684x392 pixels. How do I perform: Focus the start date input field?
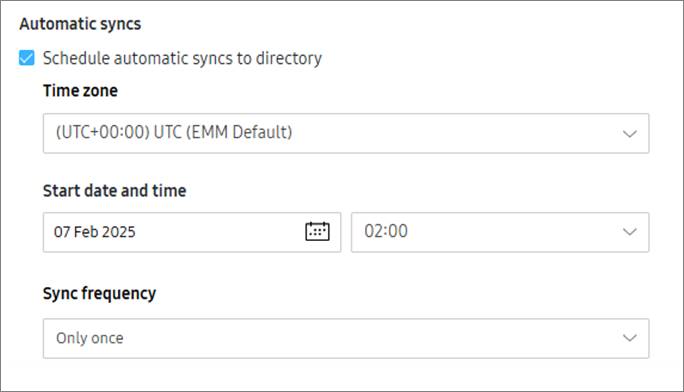click(192, 232)
